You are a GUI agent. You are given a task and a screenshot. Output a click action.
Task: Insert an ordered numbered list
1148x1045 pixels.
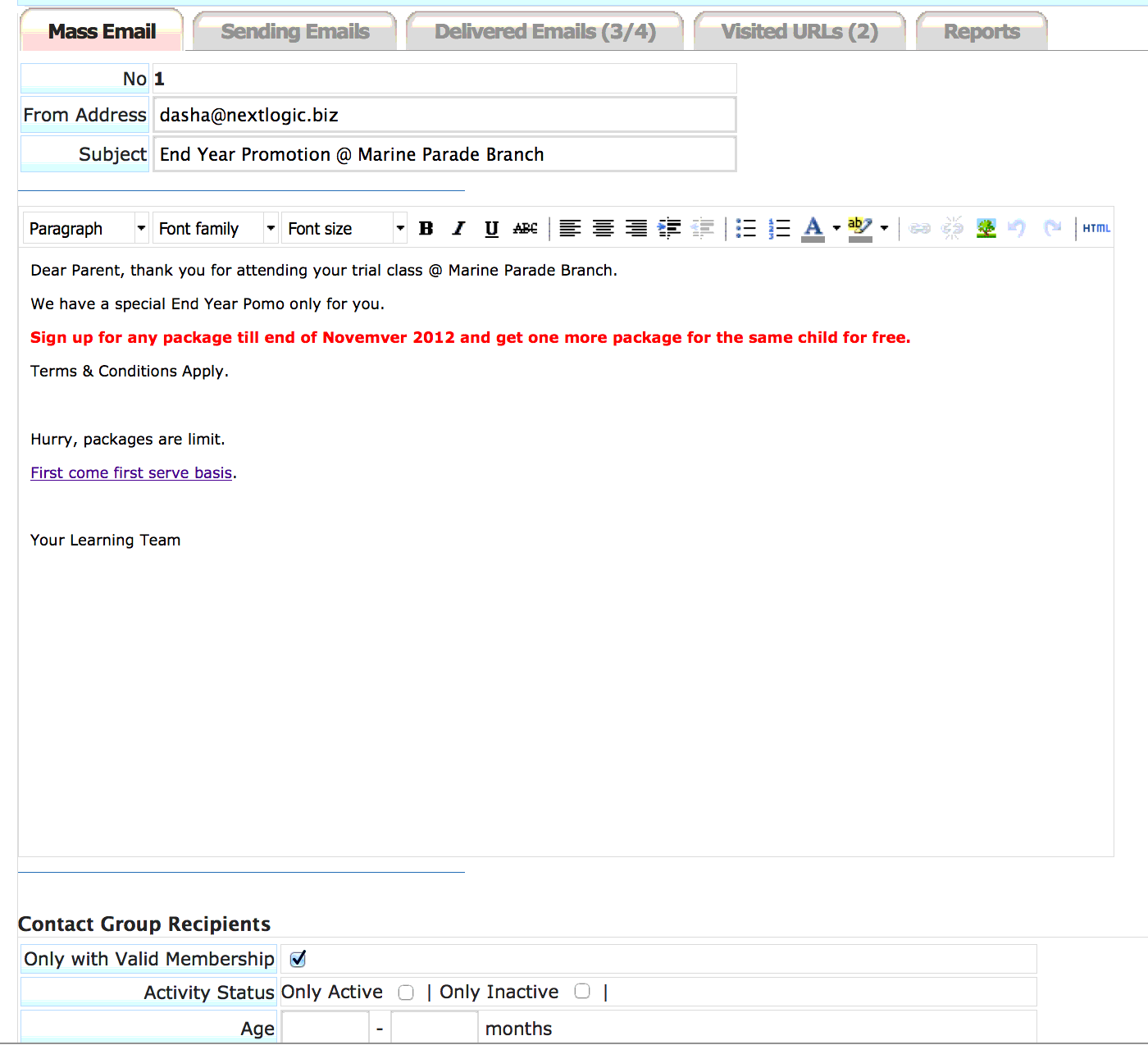click(x=779, y=229)
